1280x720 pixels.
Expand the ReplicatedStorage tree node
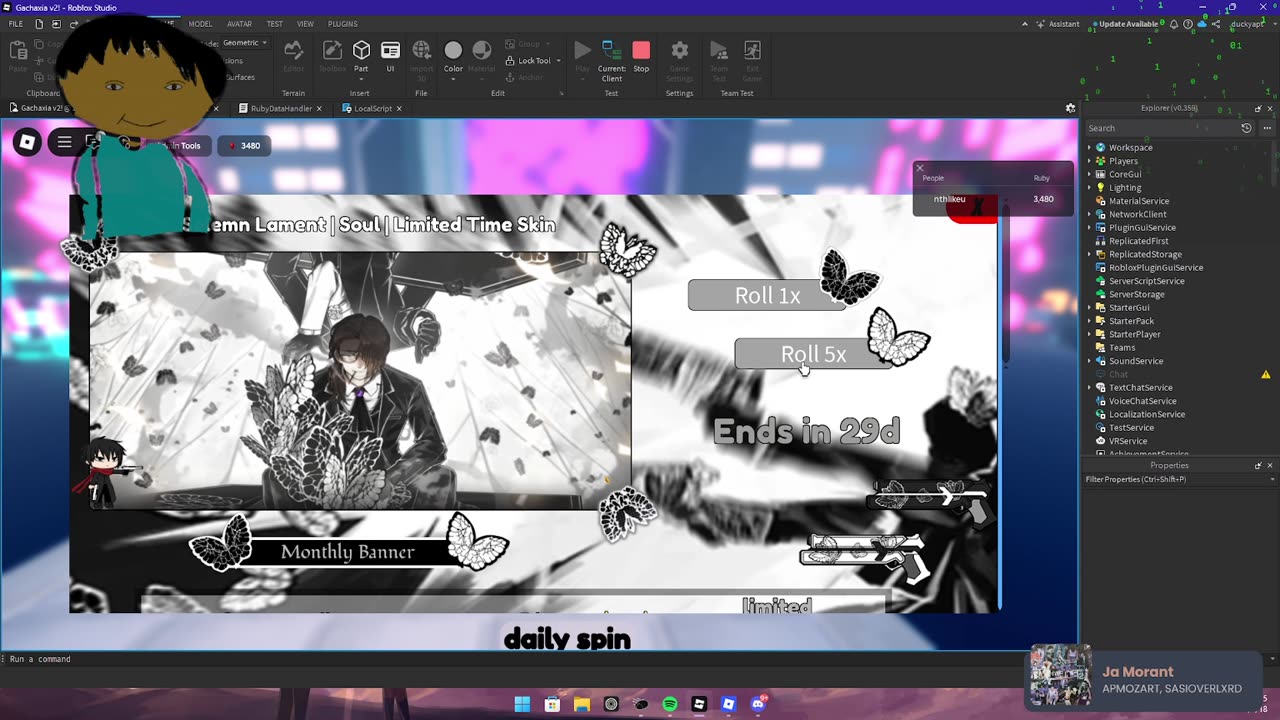(1089, 254)
